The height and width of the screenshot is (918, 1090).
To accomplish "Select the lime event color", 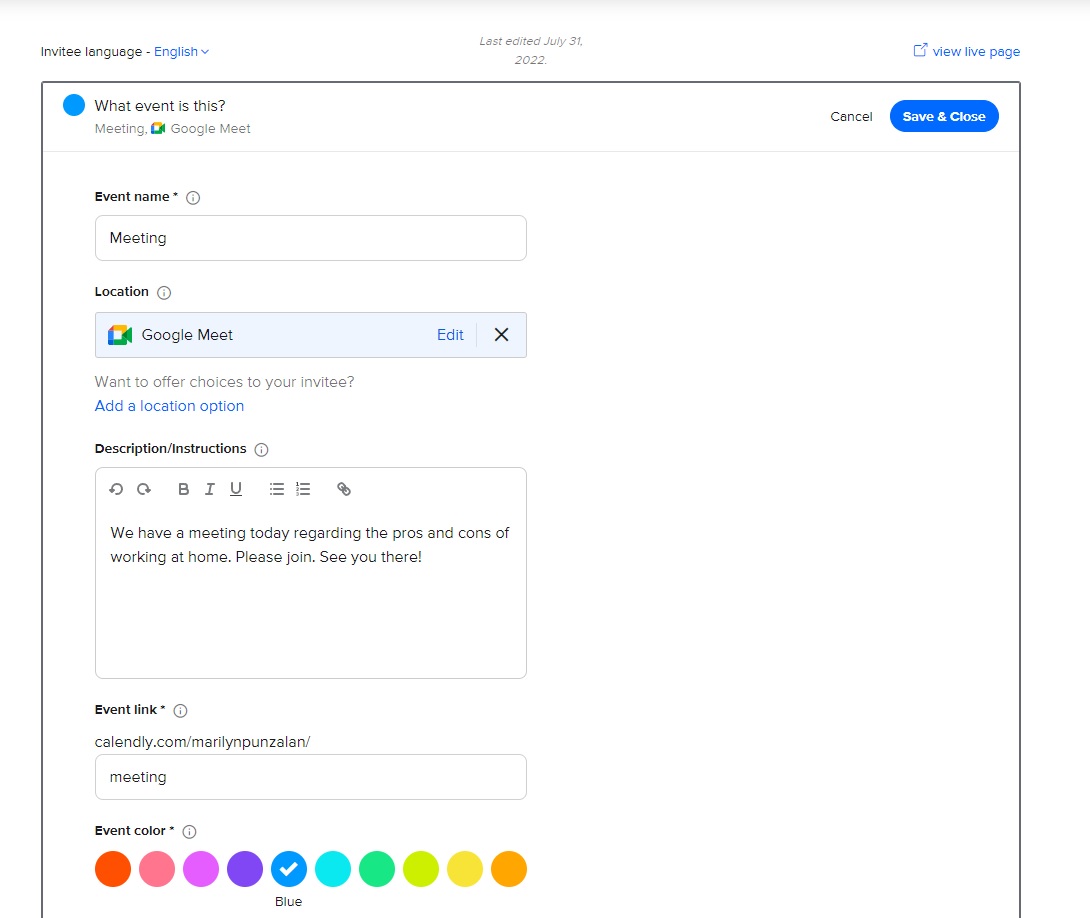I will tap(421, 869).
